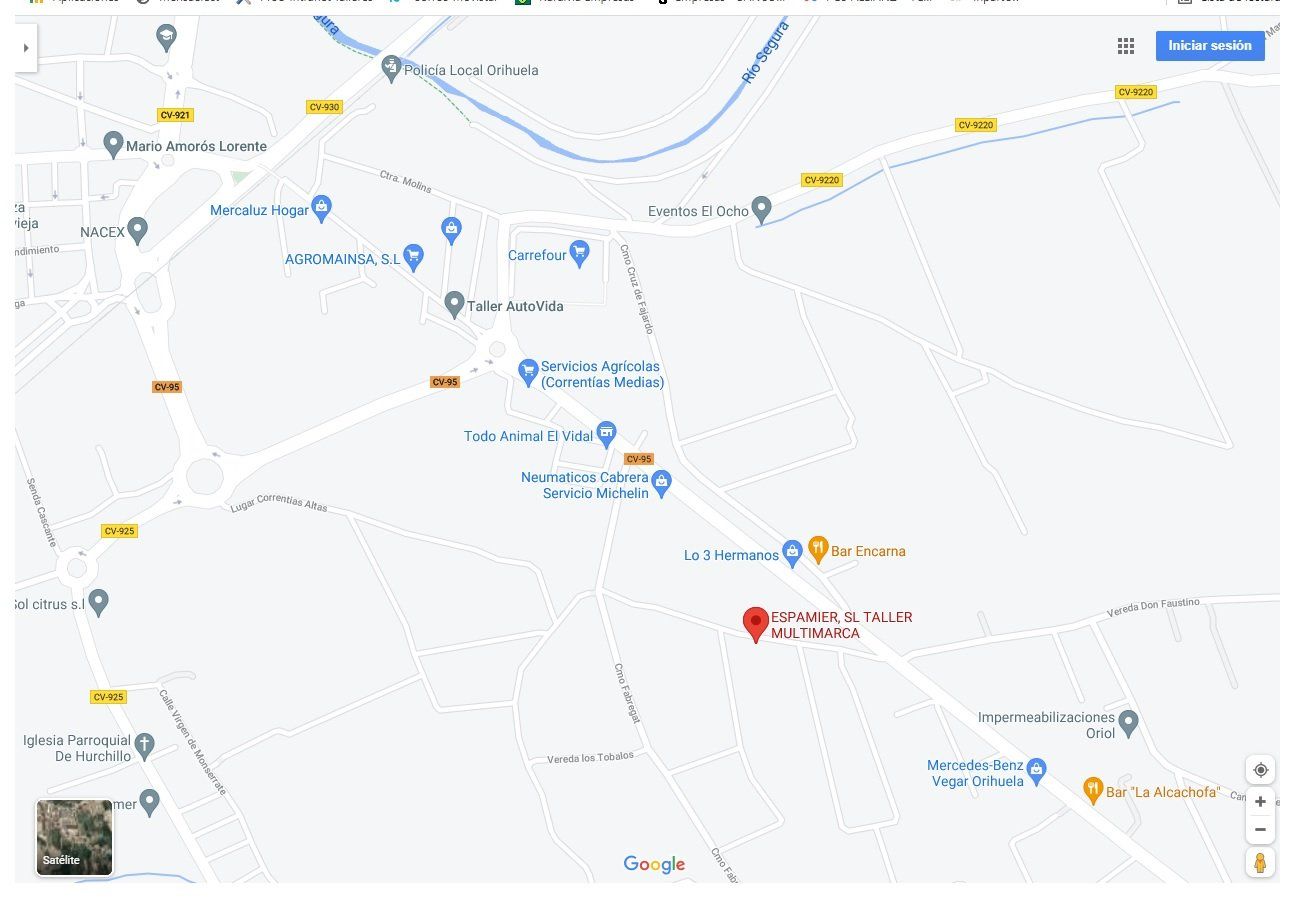Click the red ESPAMIER, SL TALLER pin

coord(756,625)
